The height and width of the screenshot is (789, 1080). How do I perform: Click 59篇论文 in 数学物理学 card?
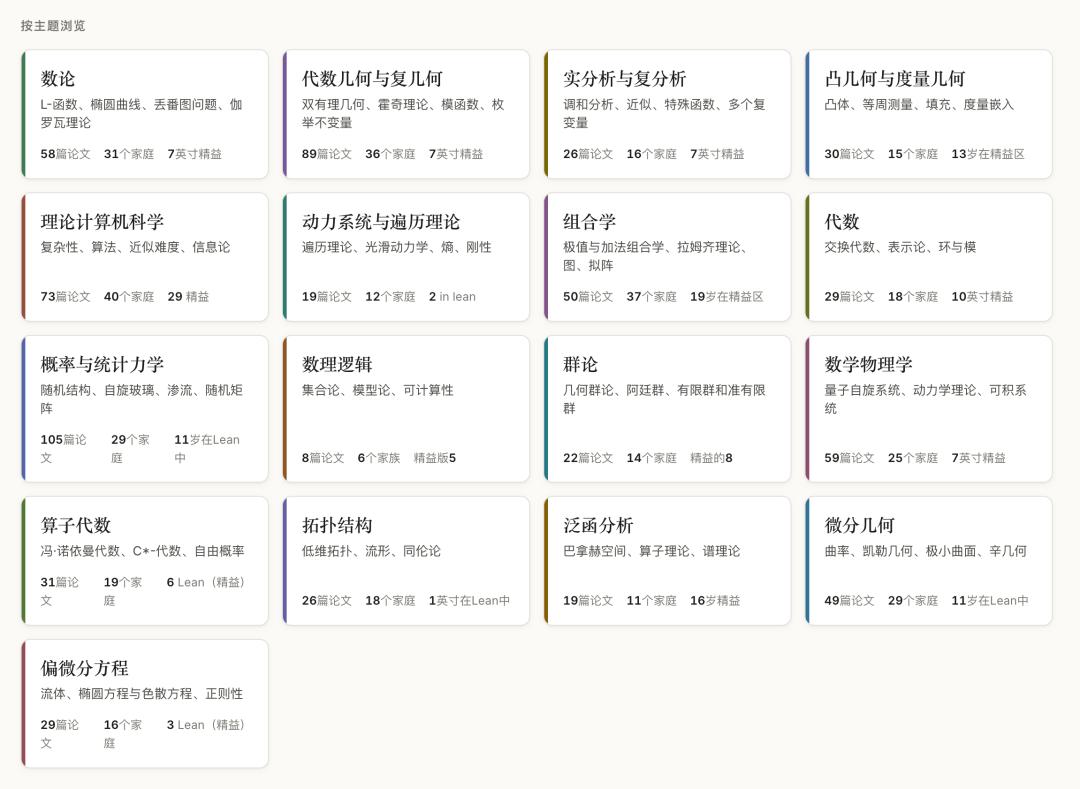click(x=849, y=458)
